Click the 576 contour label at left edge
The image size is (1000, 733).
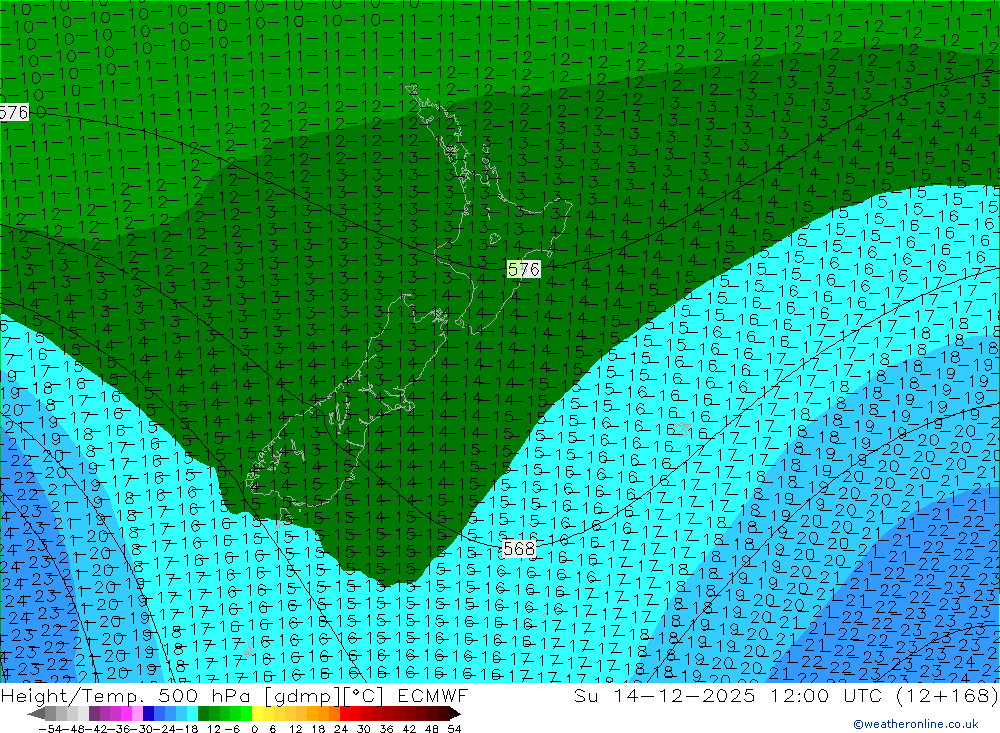pyautogui.click(x=13, y=112)
